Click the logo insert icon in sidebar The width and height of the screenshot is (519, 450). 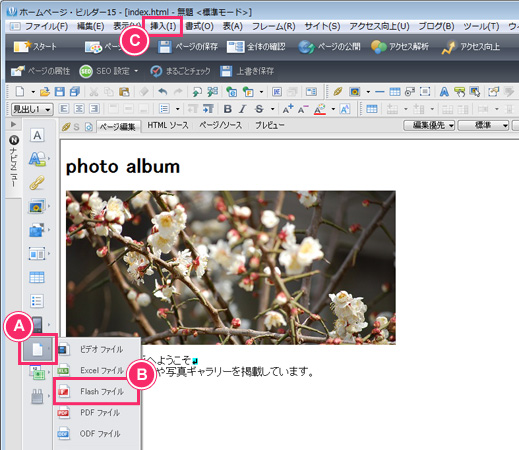pos(37,159)
